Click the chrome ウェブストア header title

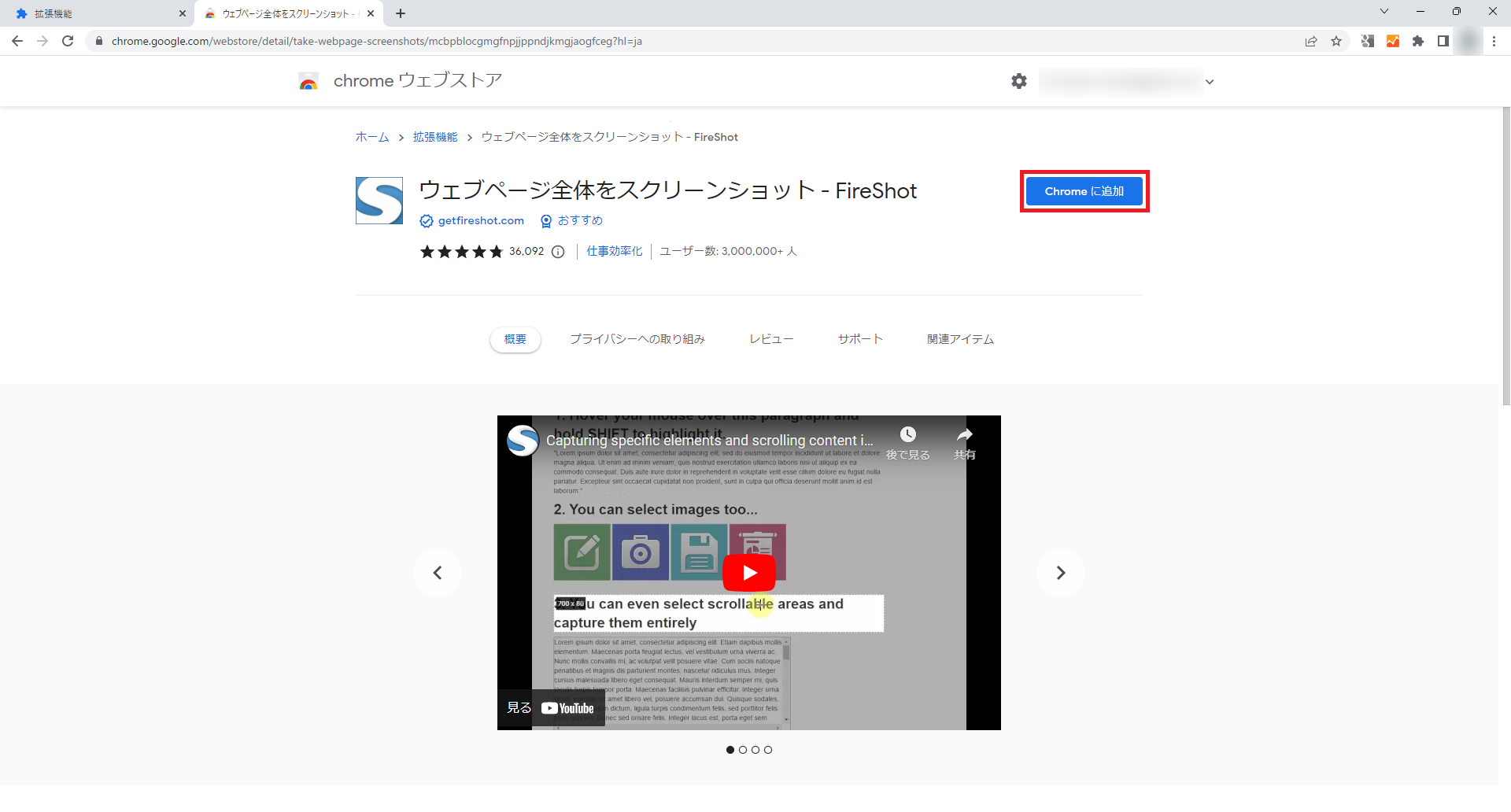click(x=418, y=81)
